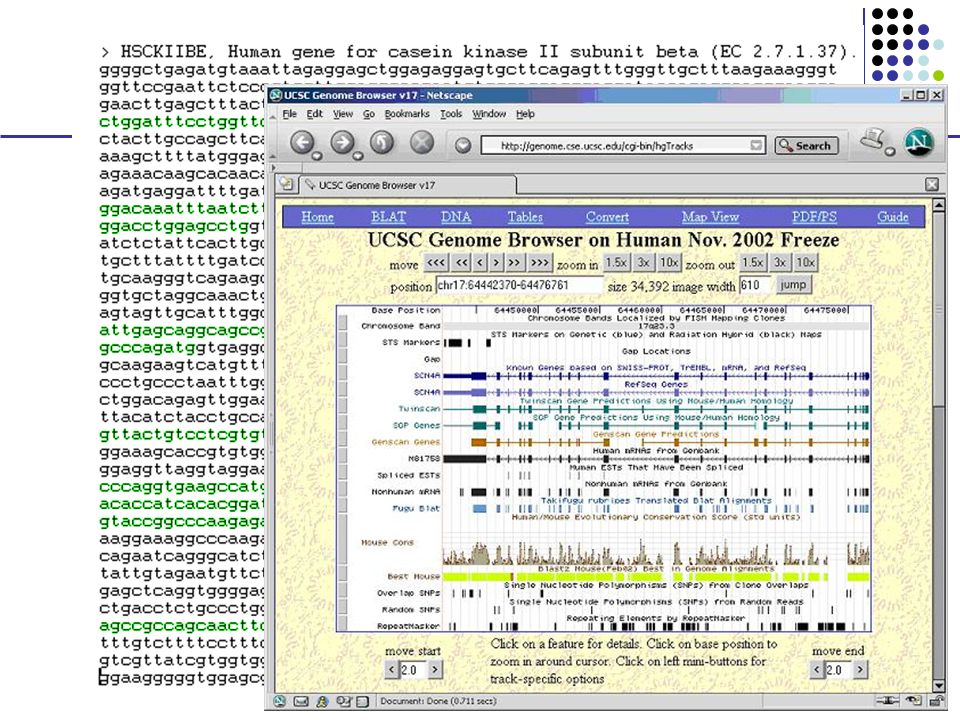The width and height of the screenshot is (960, 720).
Task: Click the Netscape window title icon
Action: (x=276, y=95)
